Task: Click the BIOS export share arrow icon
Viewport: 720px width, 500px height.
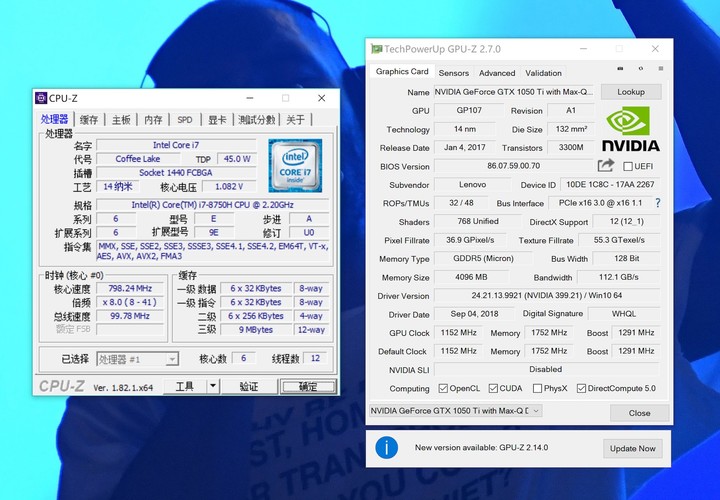Action: point(606,165)
